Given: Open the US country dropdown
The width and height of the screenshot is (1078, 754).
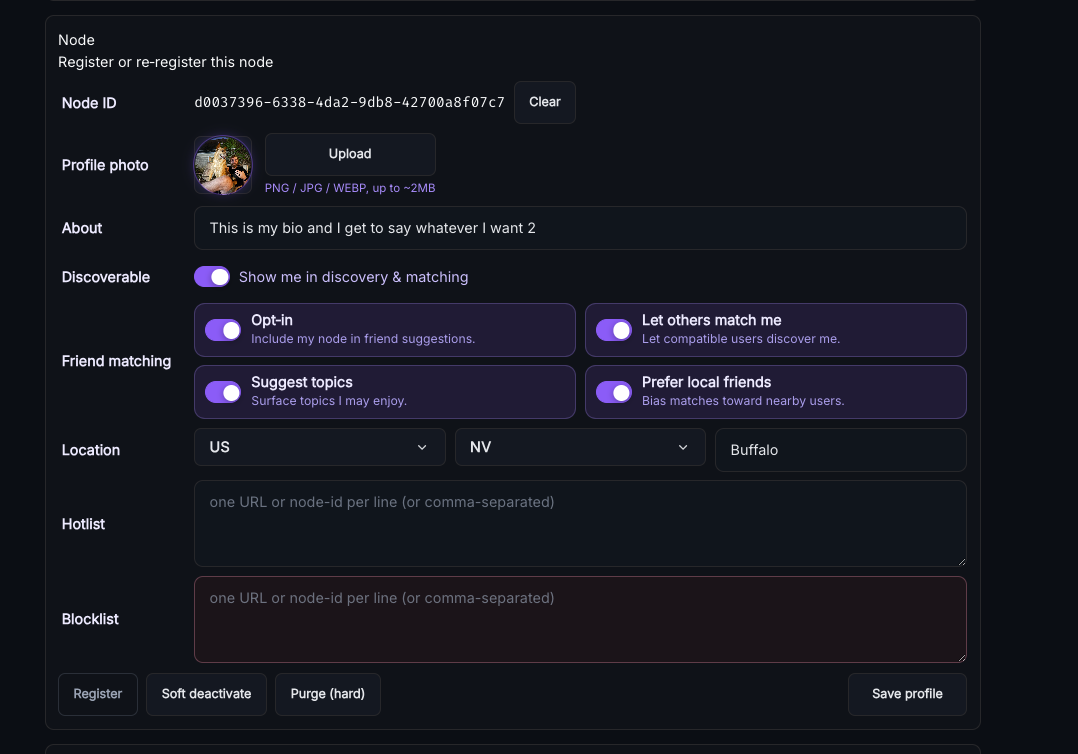Looking at the screenshot, I should tap(319, 447).
